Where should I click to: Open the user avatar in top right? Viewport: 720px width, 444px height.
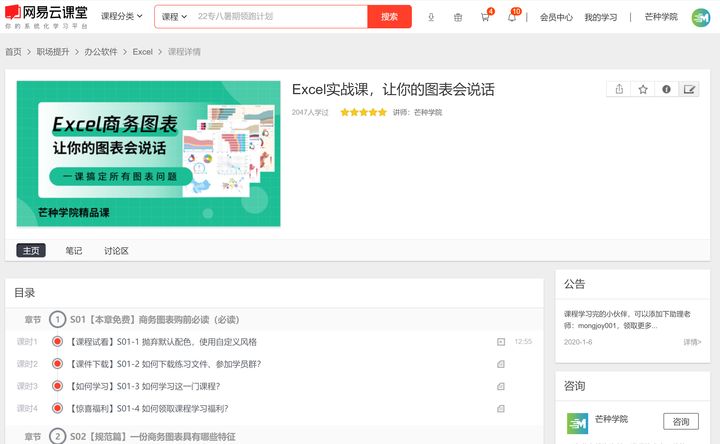pyautogui.click(x=701, y=17)
